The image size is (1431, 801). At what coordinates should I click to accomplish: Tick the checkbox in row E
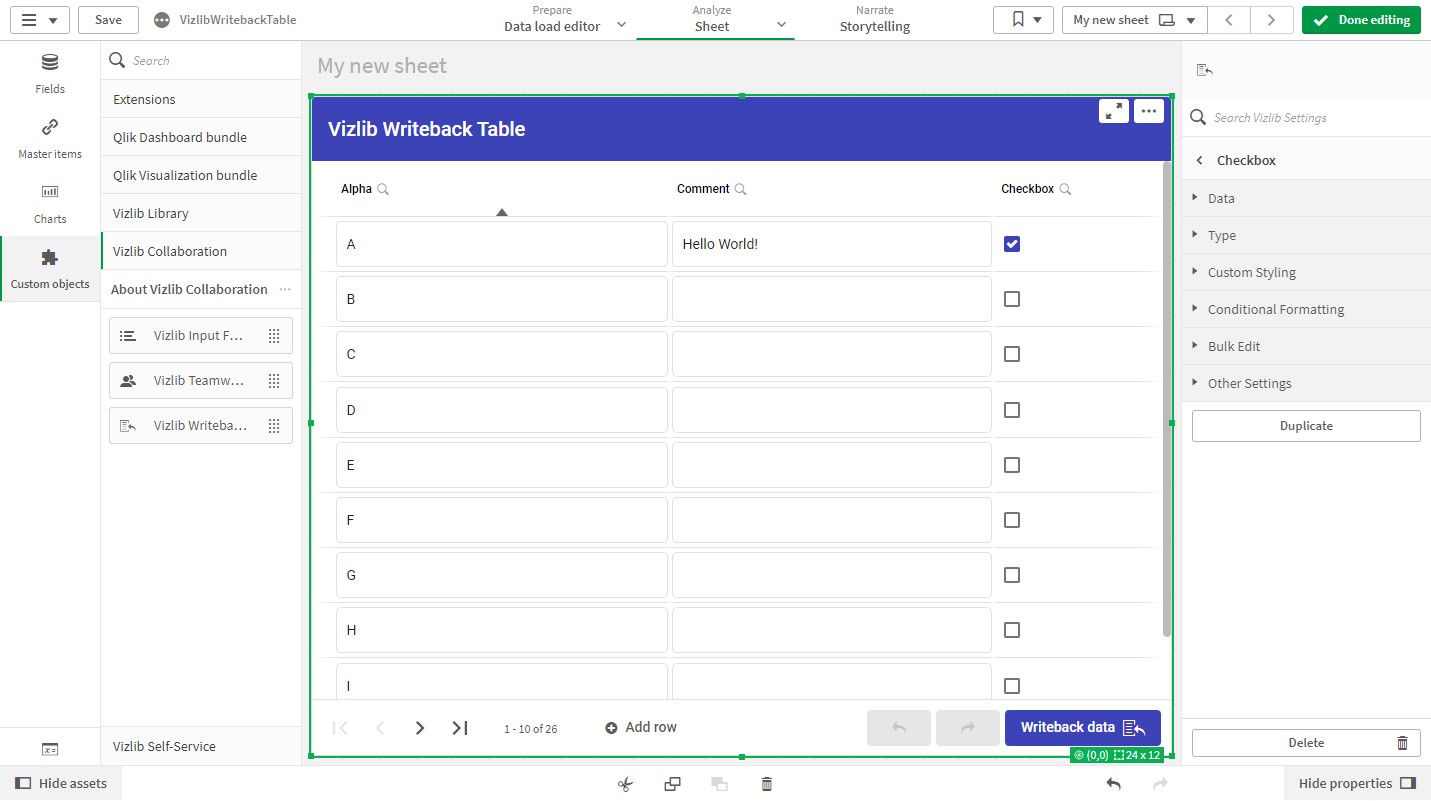1012,465
